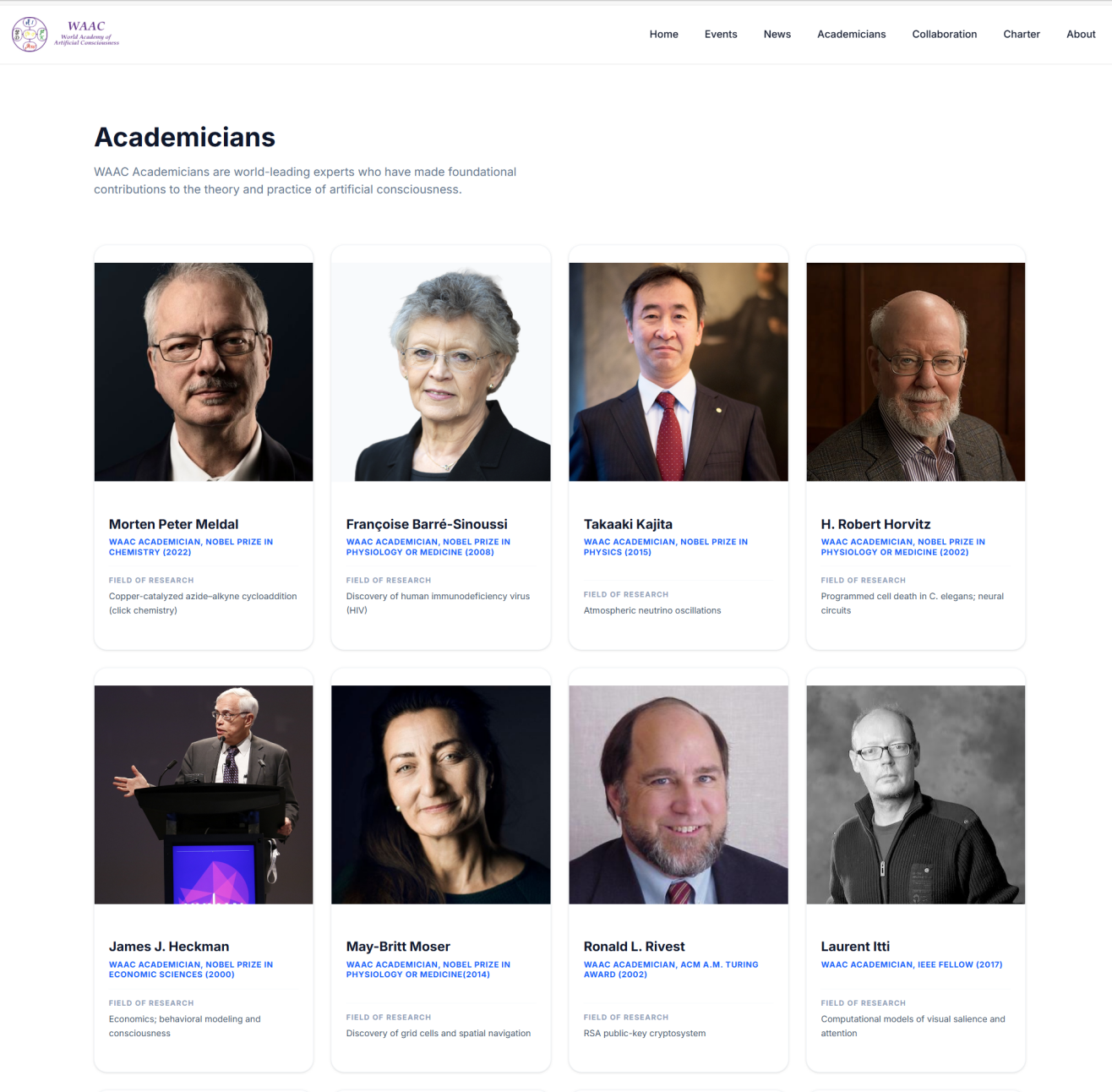
Task: Open Françoise Barré-Sinoussi's portrait photo
Action: (x=440, y=372)
